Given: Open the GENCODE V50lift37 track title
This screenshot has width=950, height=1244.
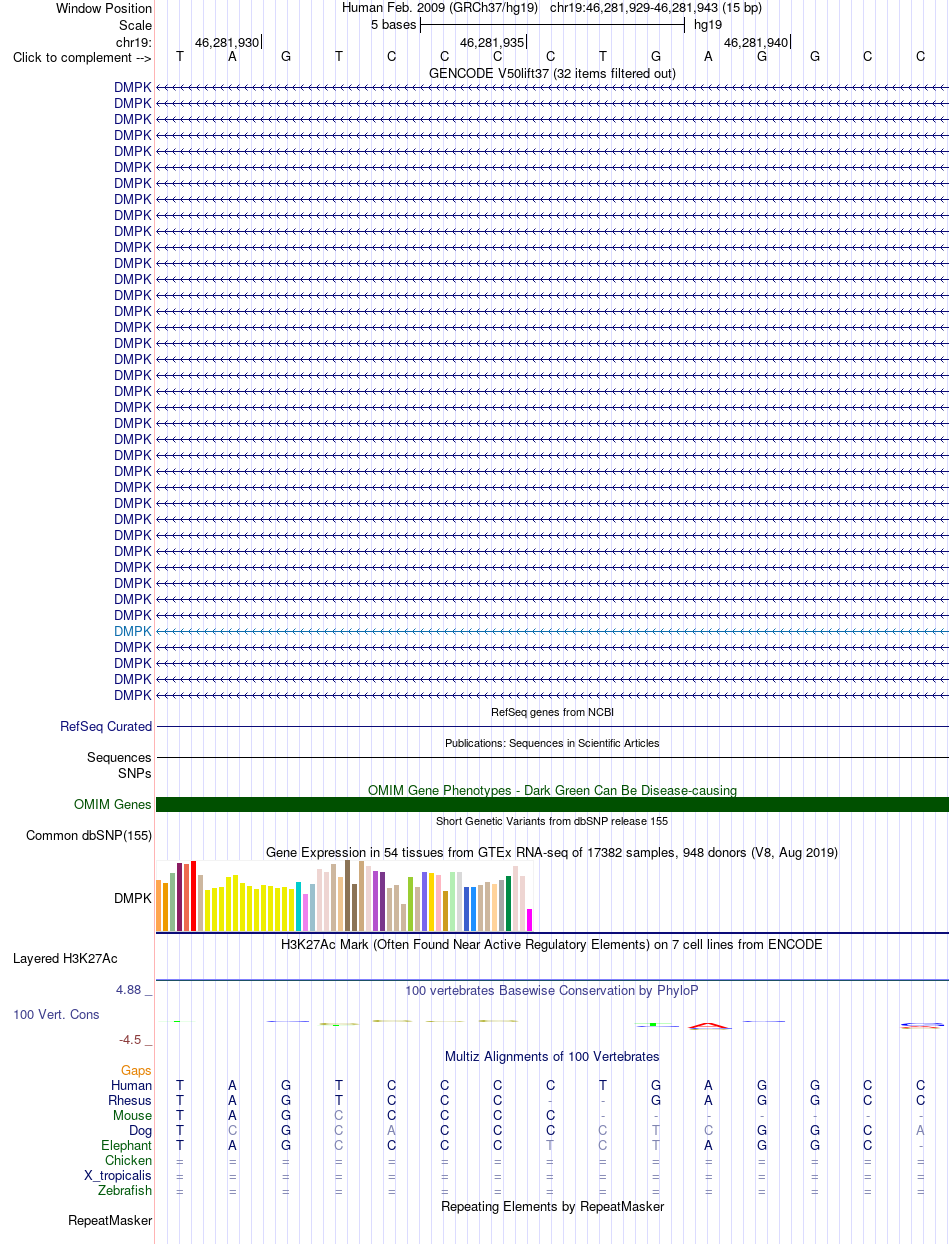Looking at the screenshot, I should pos(552,74).
